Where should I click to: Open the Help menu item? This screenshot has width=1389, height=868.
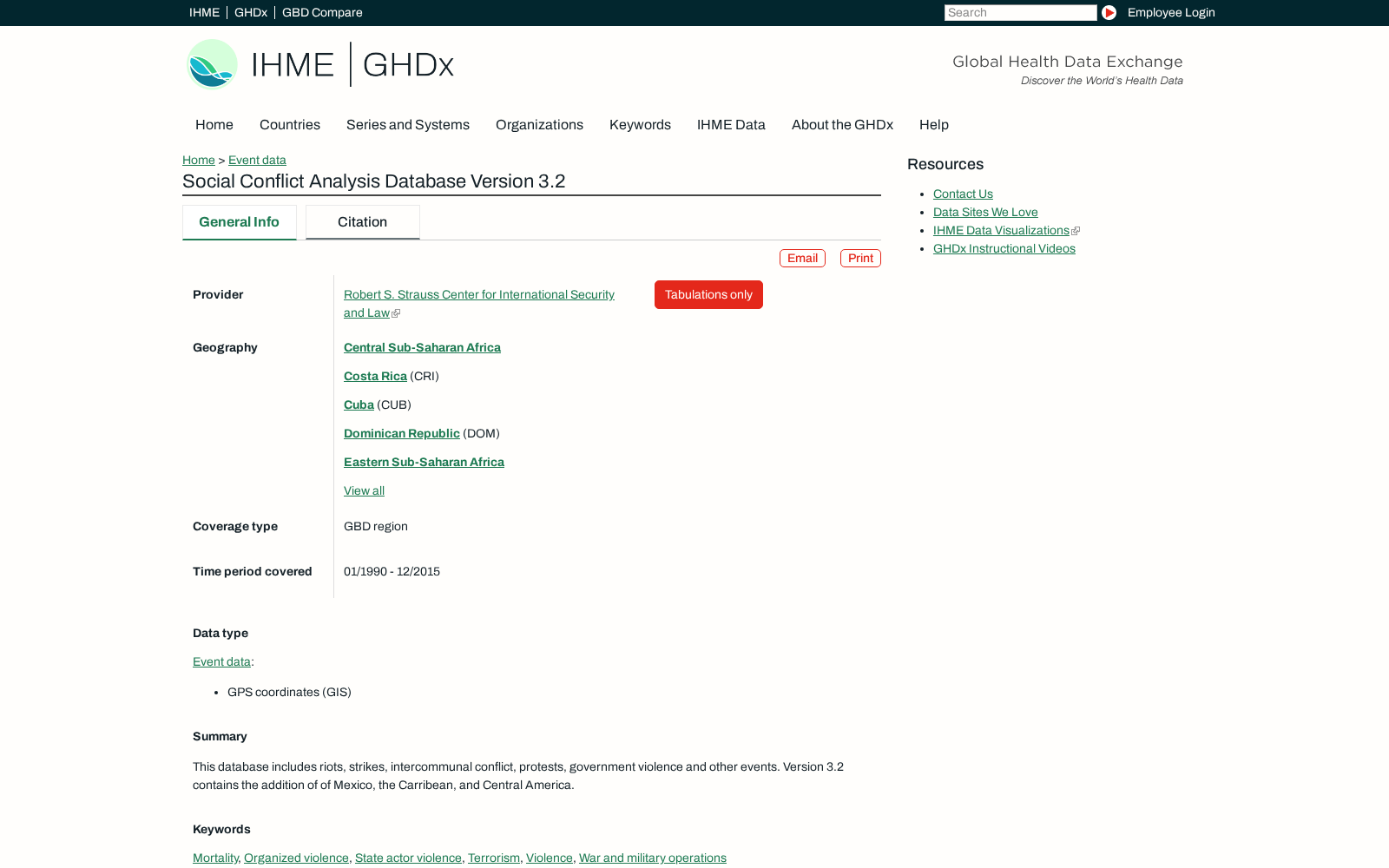(934, 125)
